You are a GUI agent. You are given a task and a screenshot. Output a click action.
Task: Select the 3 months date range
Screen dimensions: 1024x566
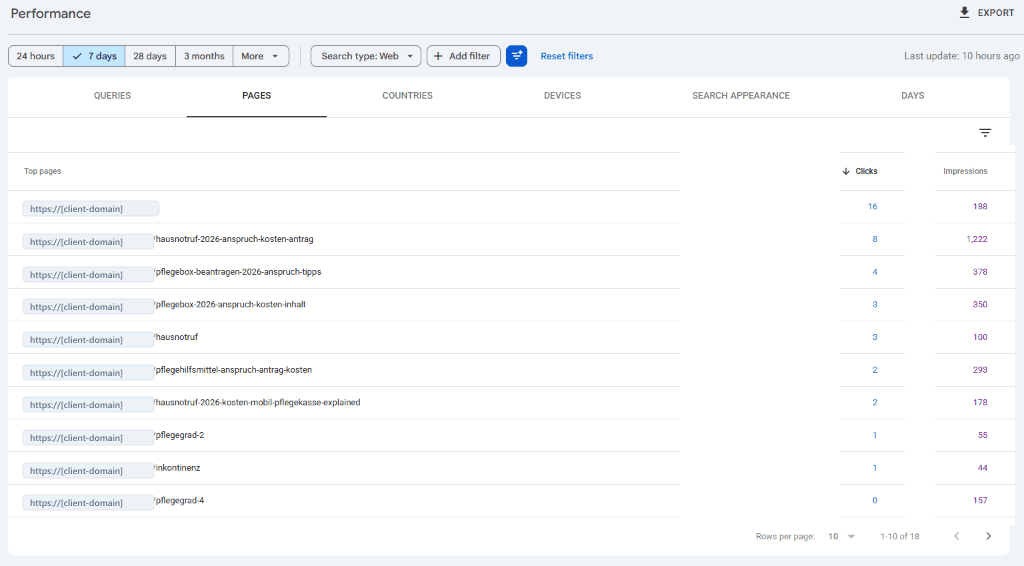[x=204, y=56]
